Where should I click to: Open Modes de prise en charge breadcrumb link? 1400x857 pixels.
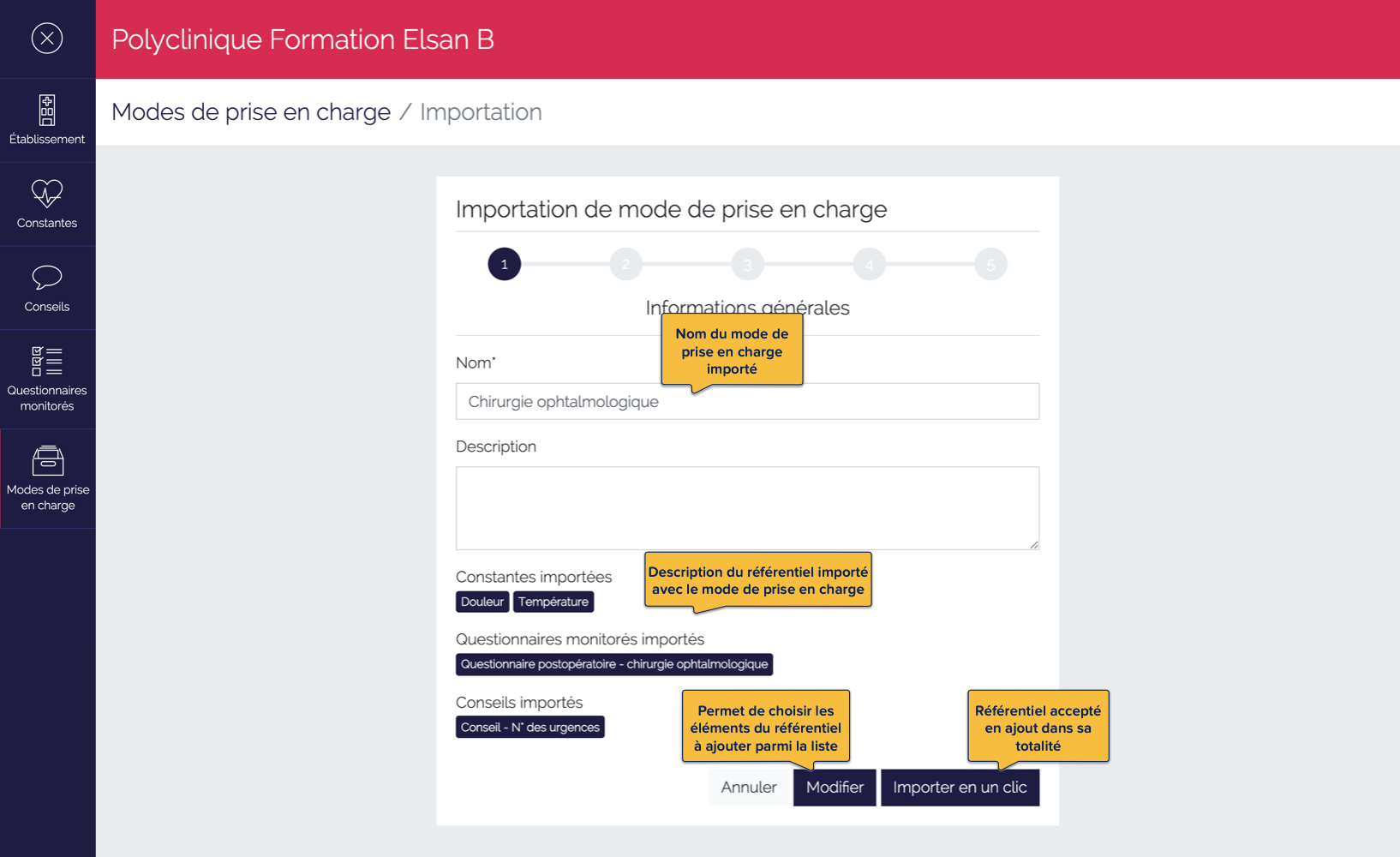(250, 111)
